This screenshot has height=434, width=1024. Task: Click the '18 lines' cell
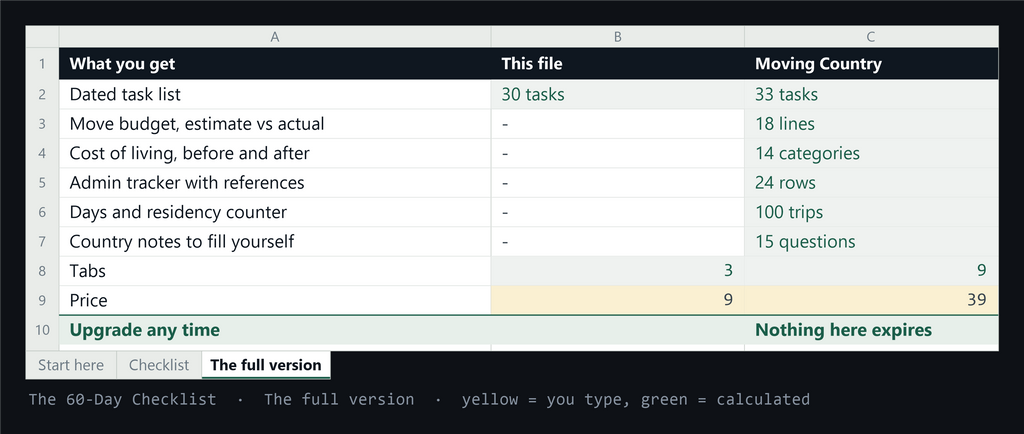(871, 124)
